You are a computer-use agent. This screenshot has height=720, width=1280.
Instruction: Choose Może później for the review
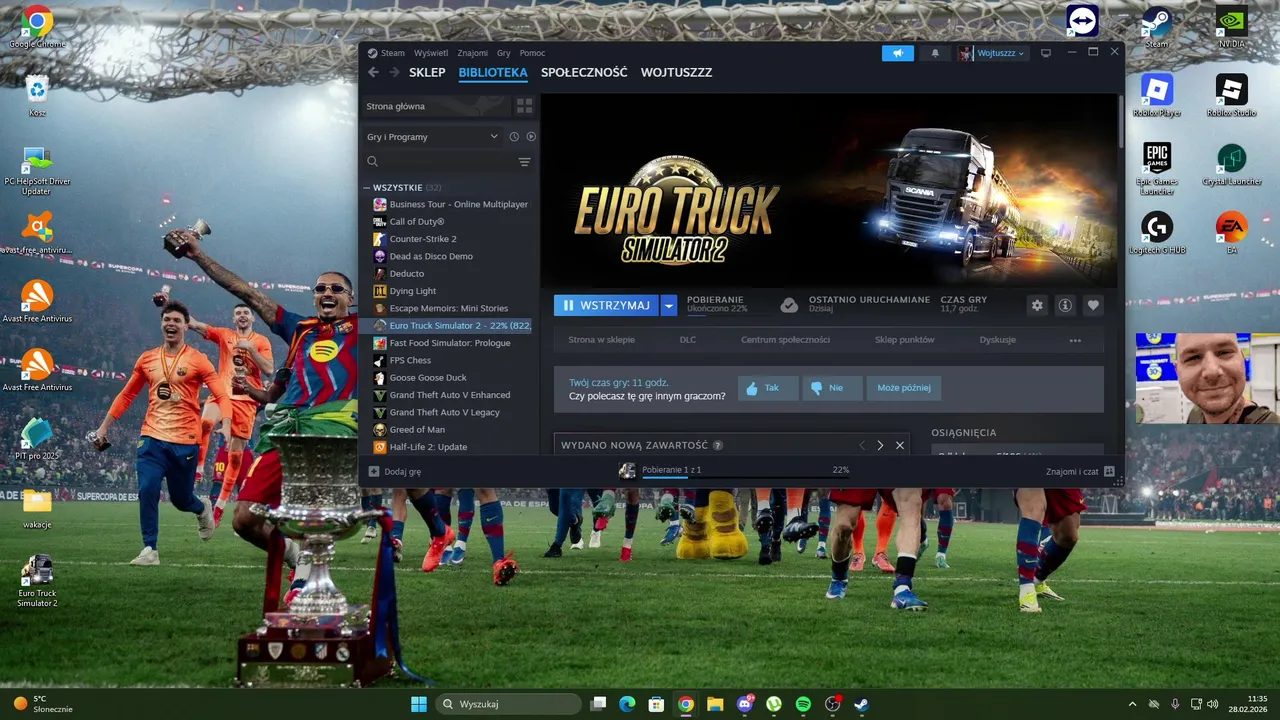coord(904,388)
